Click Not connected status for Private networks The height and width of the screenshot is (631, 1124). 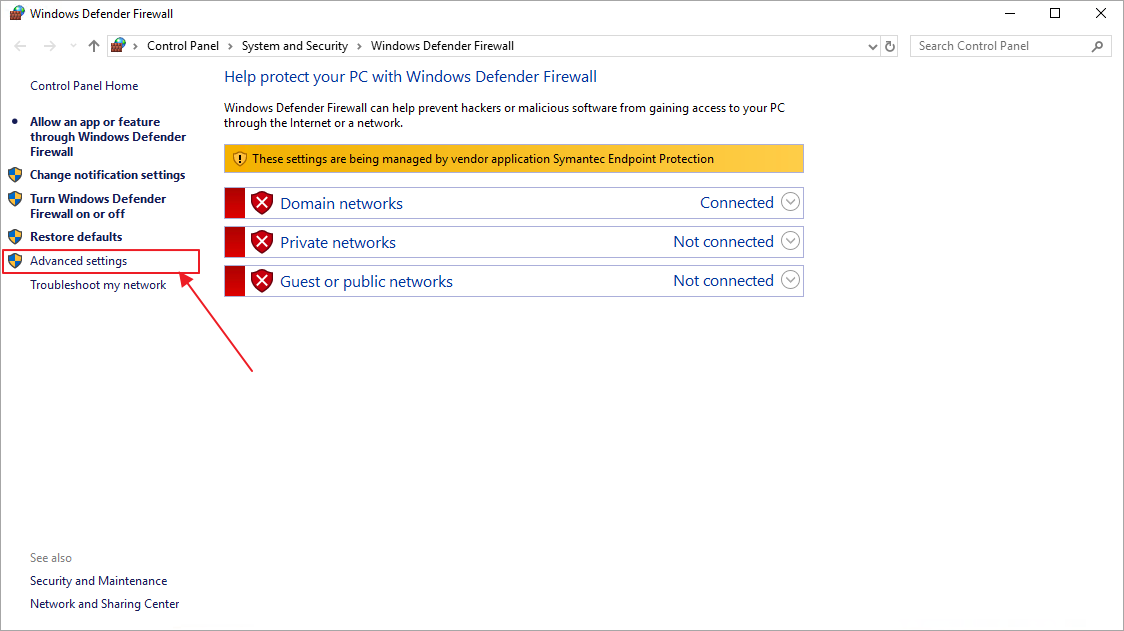tap(723, 242)
